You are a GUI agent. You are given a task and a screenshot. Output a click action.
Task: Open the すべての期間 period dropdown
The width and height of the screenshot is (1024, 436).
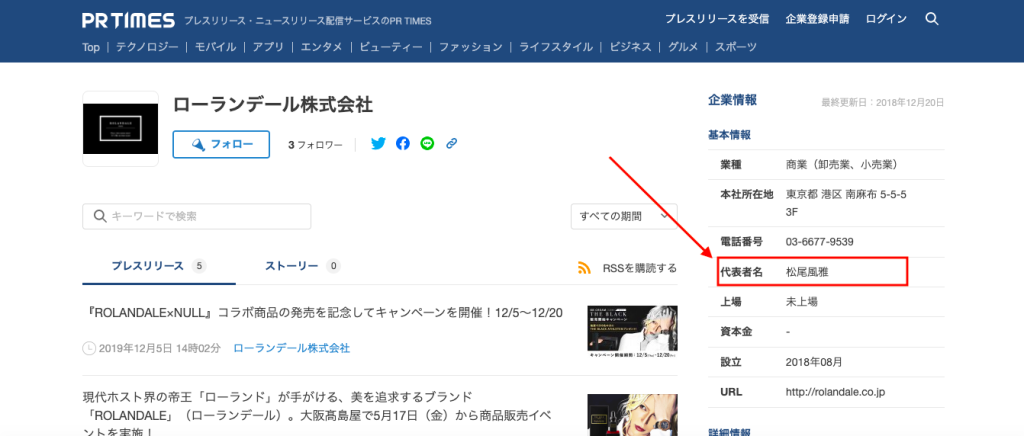tap(624, 216)
